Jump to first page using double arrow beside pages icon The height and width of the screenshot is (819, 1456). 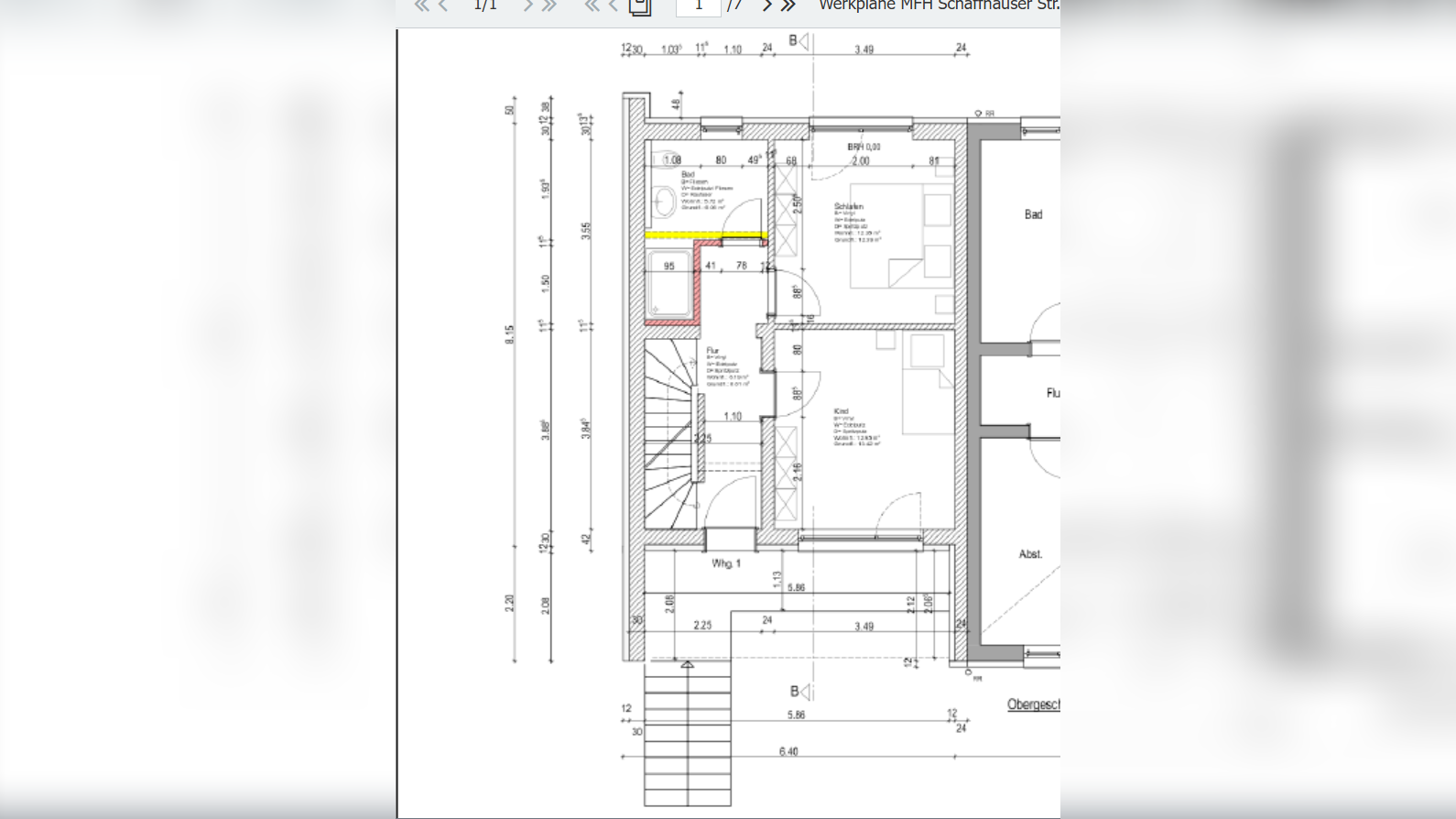pos(592,5)
